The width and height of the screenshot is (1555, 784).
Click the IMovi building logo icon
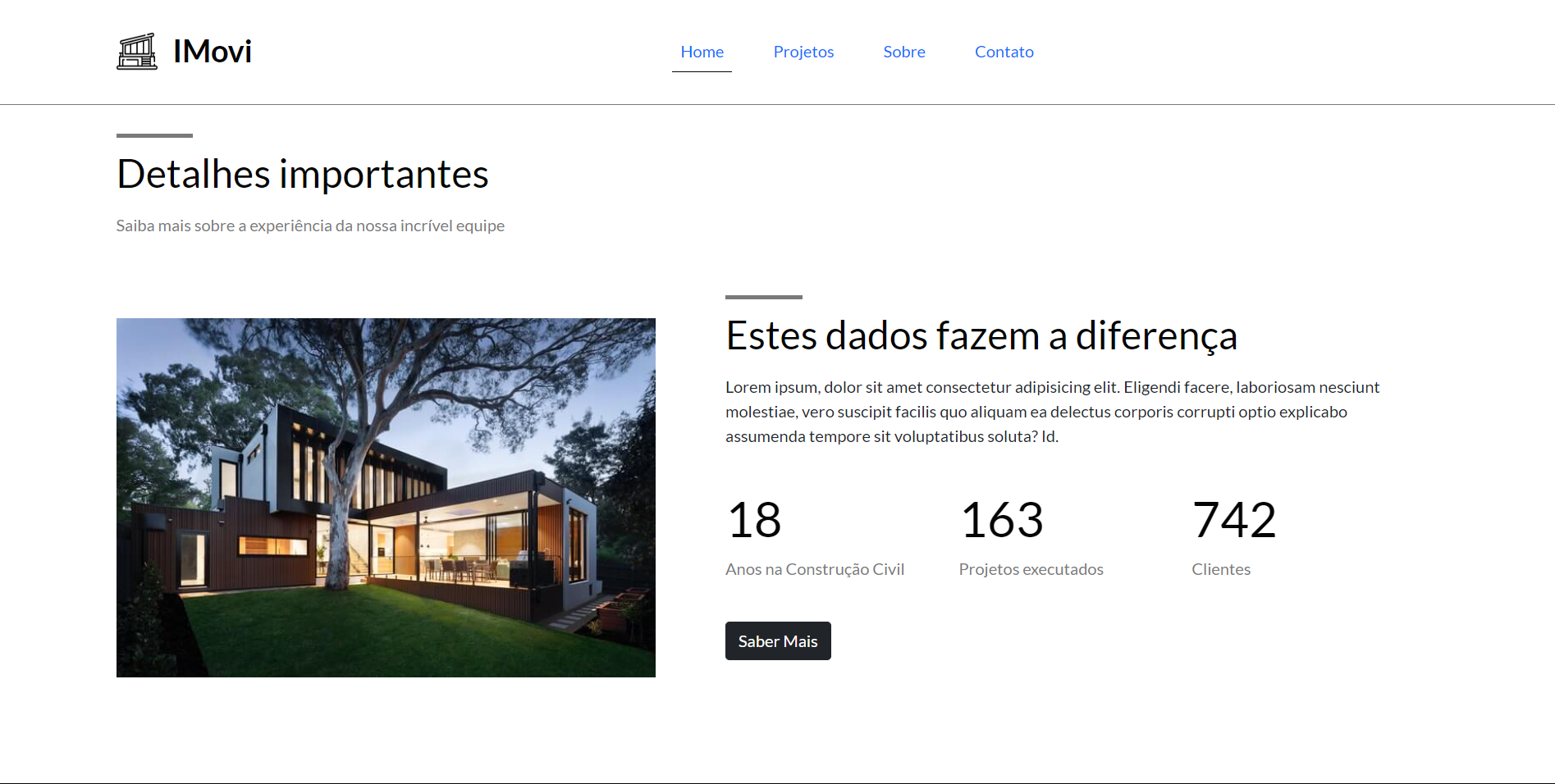click(x=137, y=52)
